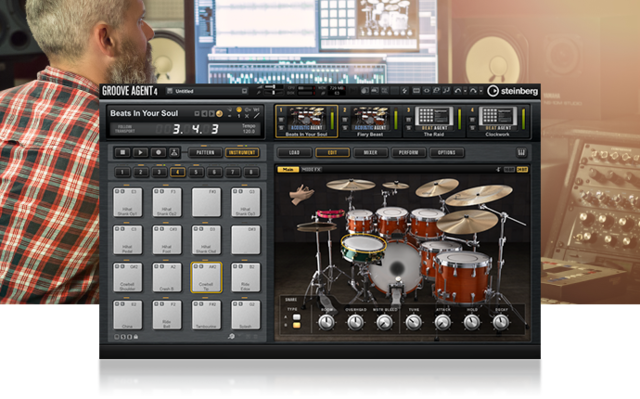This screenshot has height=399, width=640.
Task: Select kit slot 3 The Raid
Action: [434, 121]
